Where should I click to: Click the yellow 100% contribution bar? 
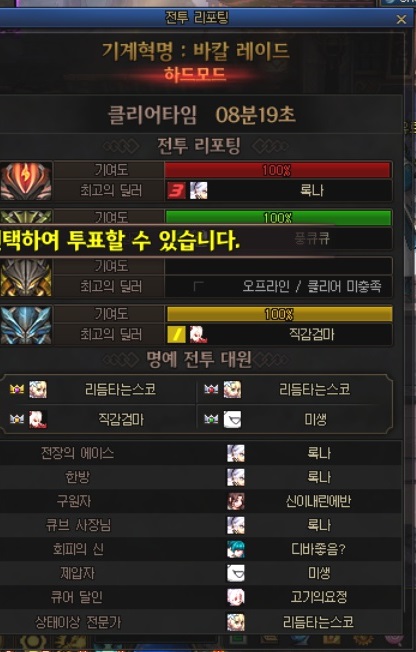[279, 314]
